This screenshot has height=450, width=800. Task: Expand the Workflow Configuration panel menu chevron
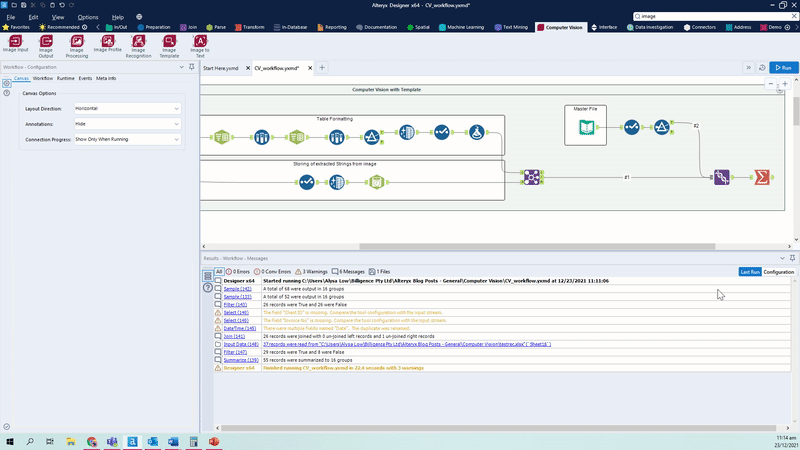(181, 67)
